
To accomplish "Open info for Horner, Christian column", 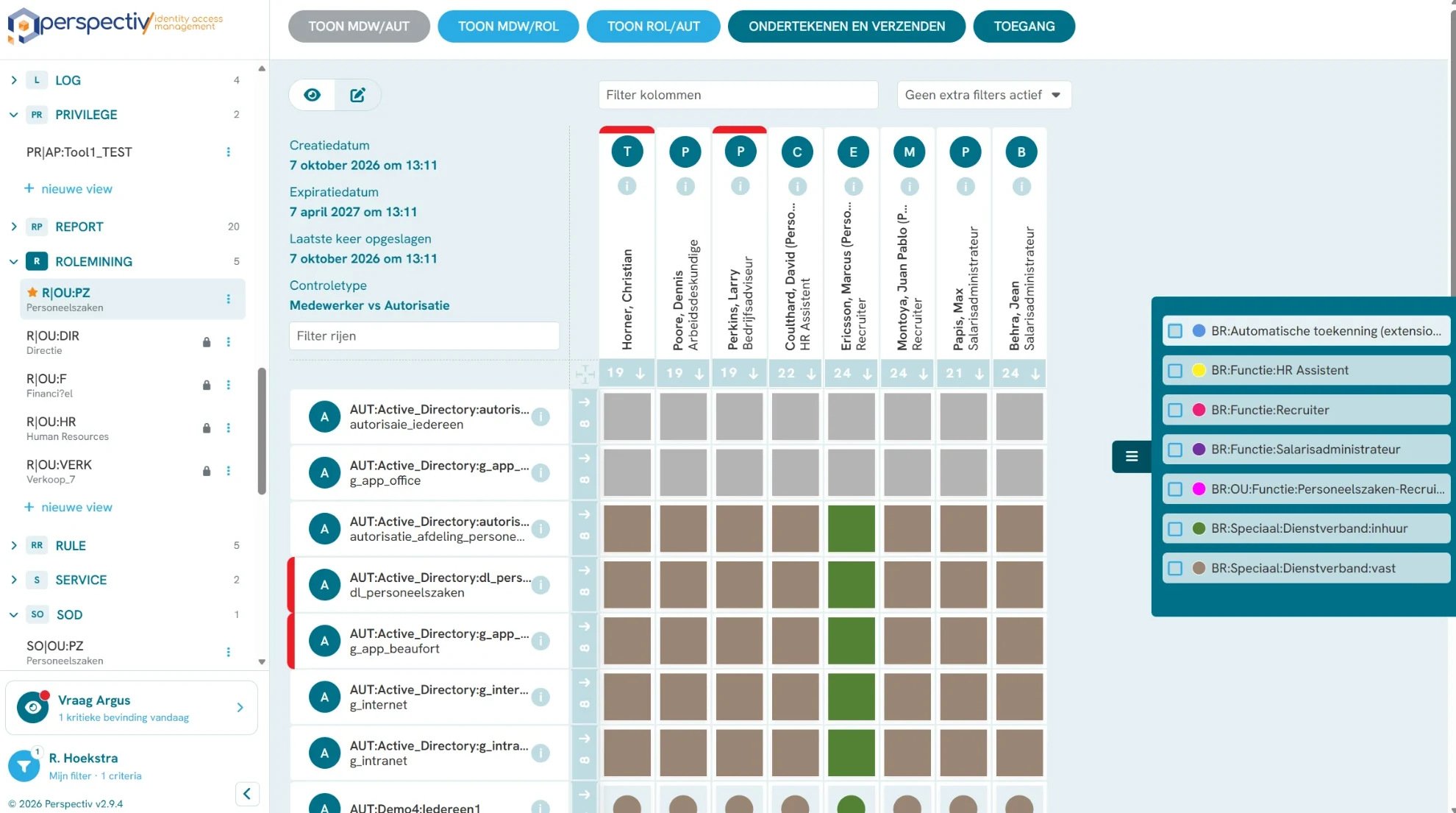I will 627,186.
